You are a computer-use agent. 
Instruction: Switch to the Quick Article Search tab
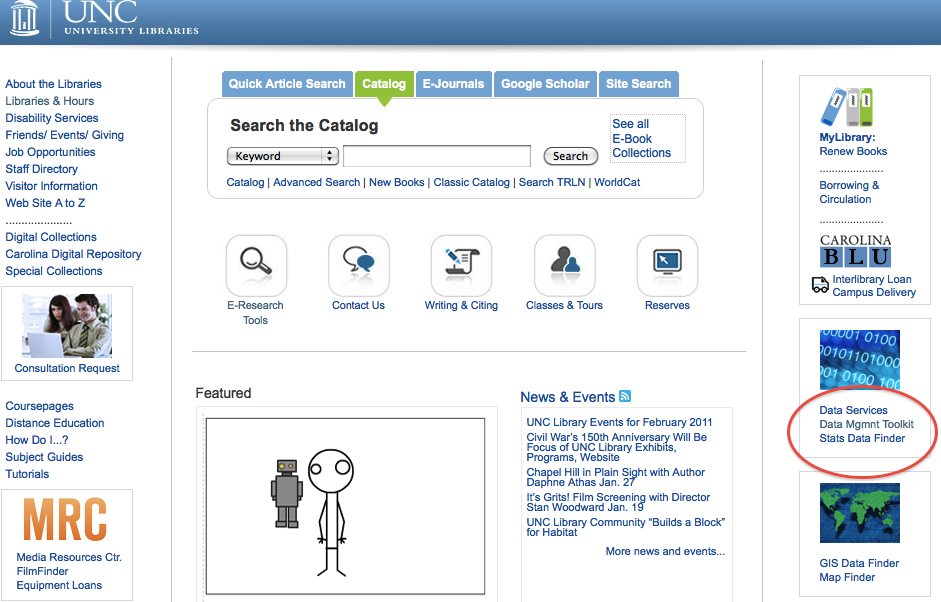coord(287,84)
